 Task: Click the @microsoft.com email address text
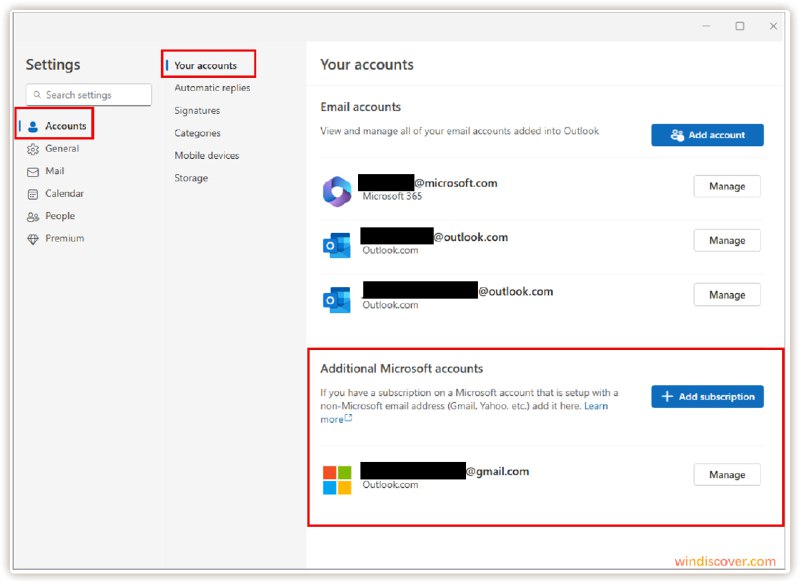point(456,183)
